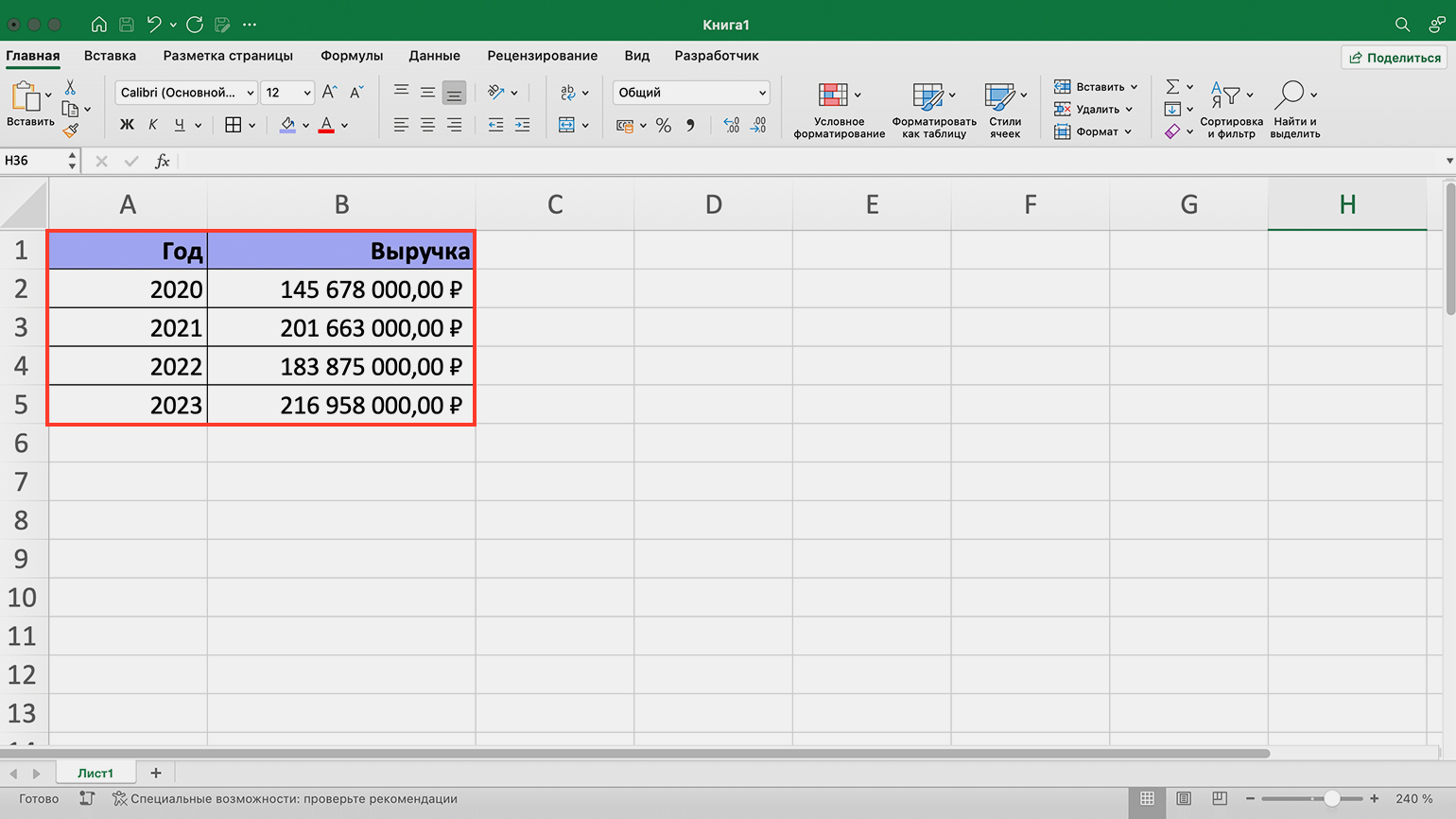Switch to the Рецензирование tab
Image resolution: width=1456 pixels, height=819 pixels.
(x=543, y=56)
